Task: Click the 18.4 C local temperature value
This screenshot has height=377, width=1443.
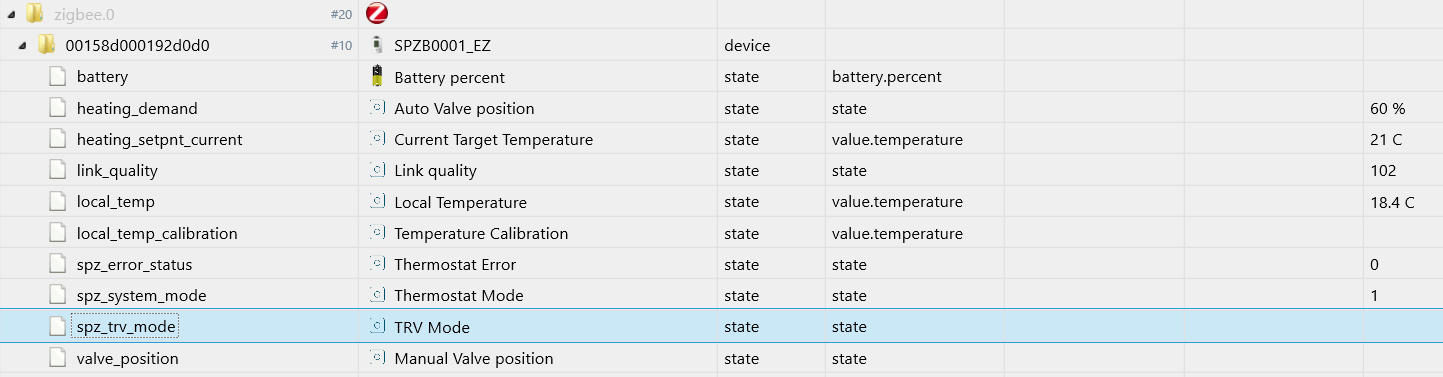Action: tap(1392, 202)
